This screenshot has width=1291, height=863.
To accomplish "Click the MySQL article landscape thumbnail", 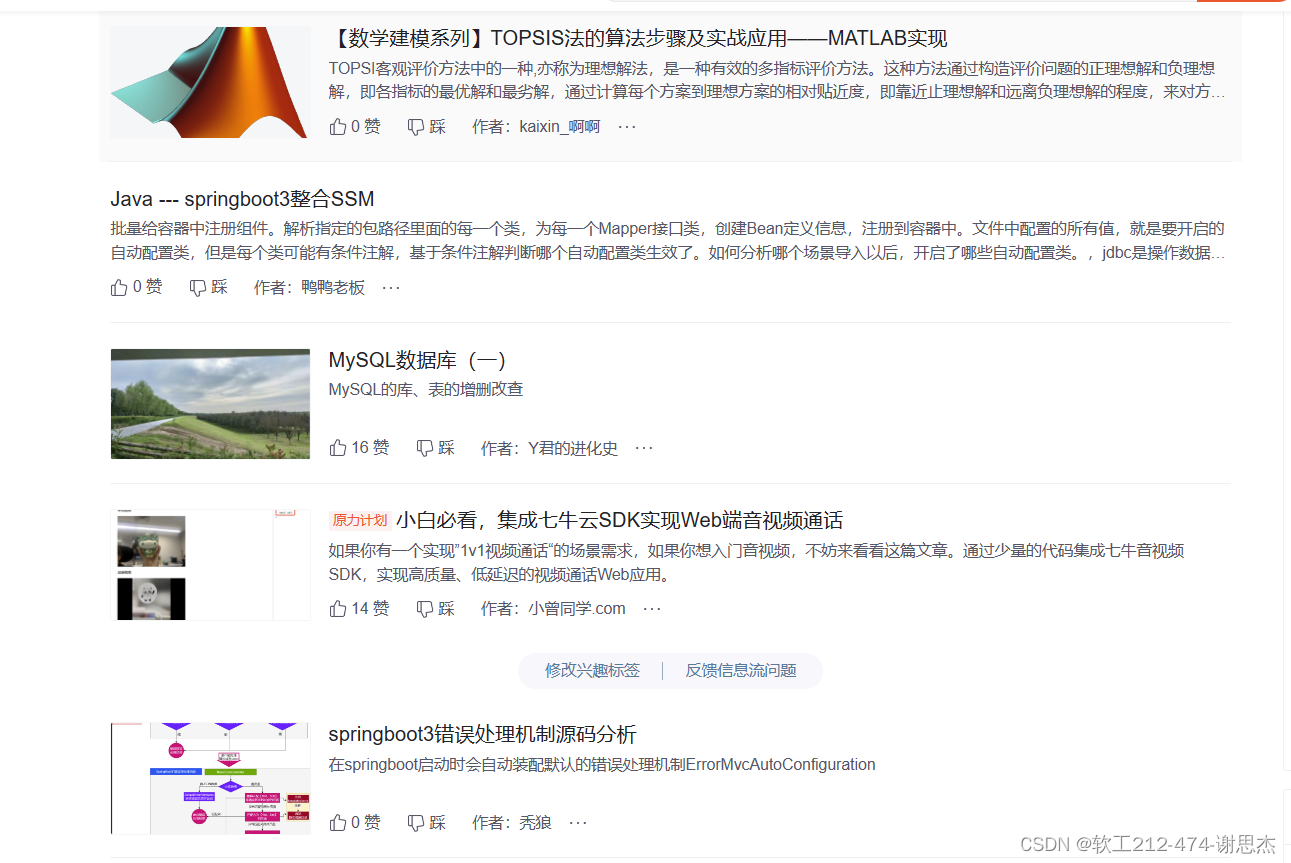I will (209, 404).
